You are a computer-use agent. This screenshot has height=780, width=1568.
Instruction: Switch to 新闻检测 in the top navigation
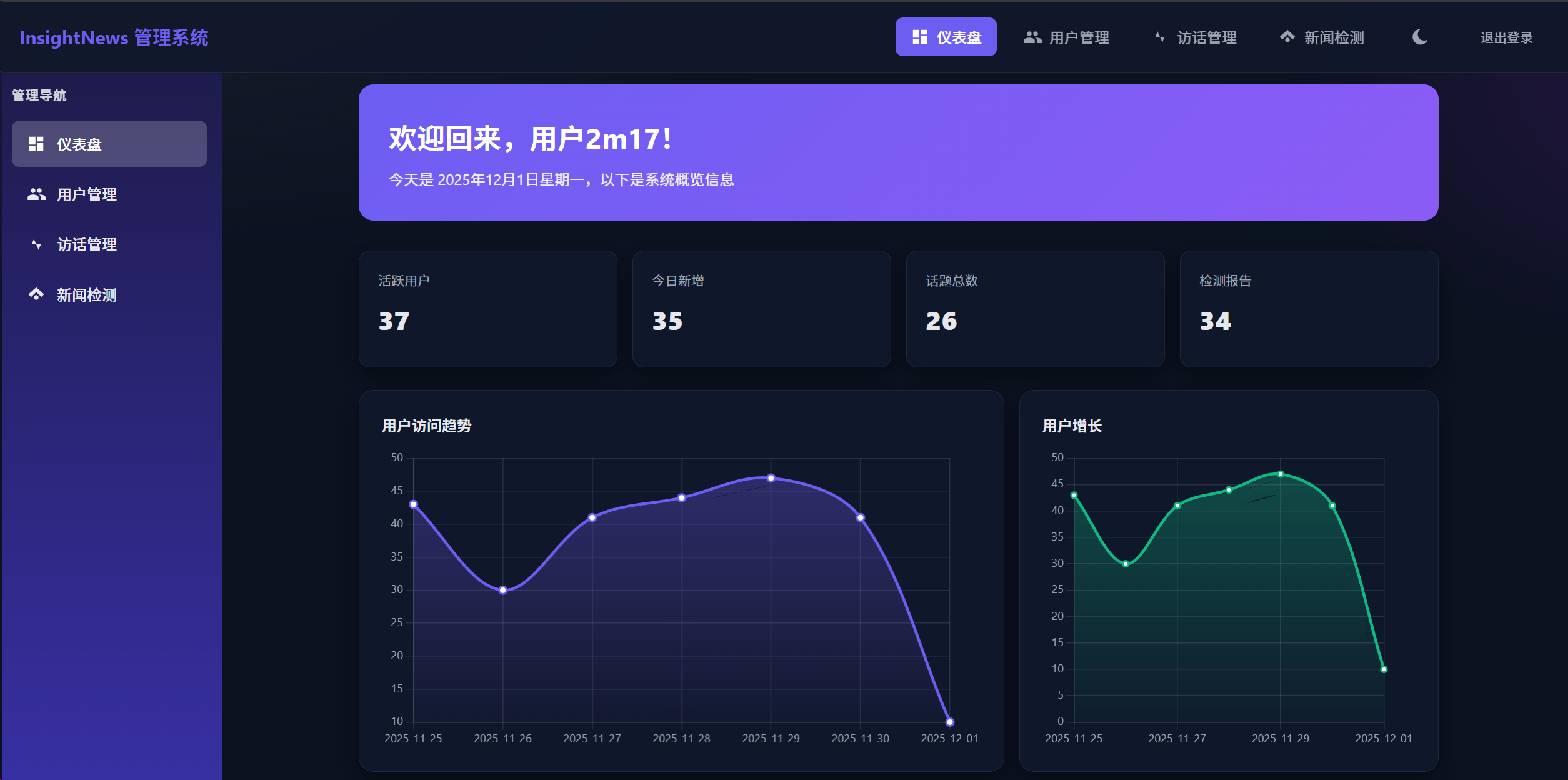click(1333, 37)
